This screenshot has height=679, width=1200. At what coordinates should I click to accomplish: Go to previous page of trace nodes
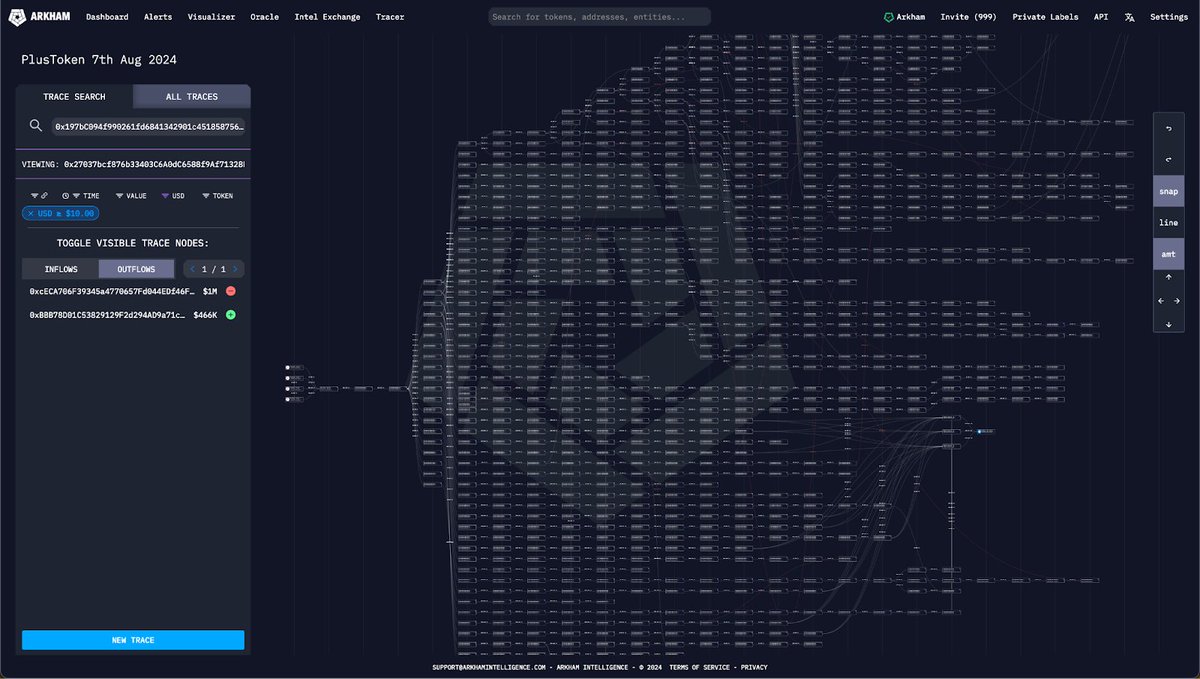point(192,269)
